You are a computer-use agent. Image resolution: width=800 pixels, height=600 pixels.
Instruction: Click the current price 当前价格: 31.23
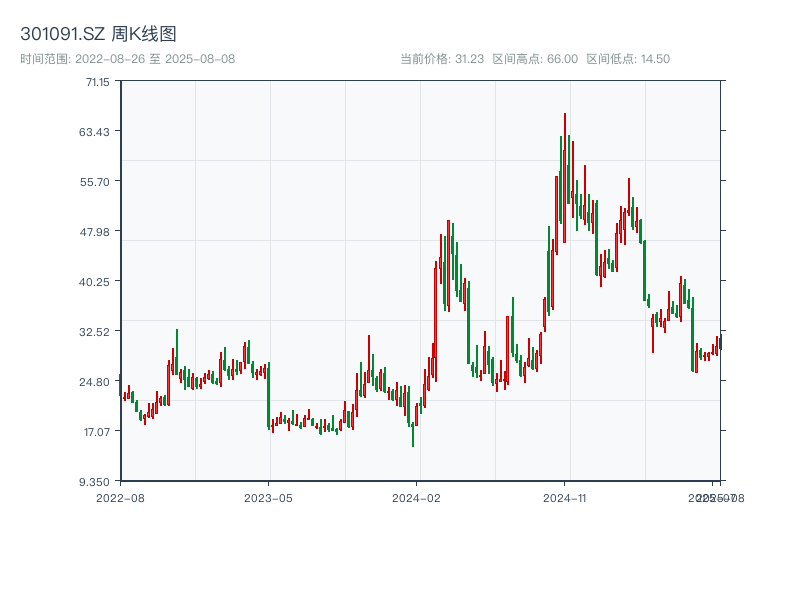click(442, 59)
